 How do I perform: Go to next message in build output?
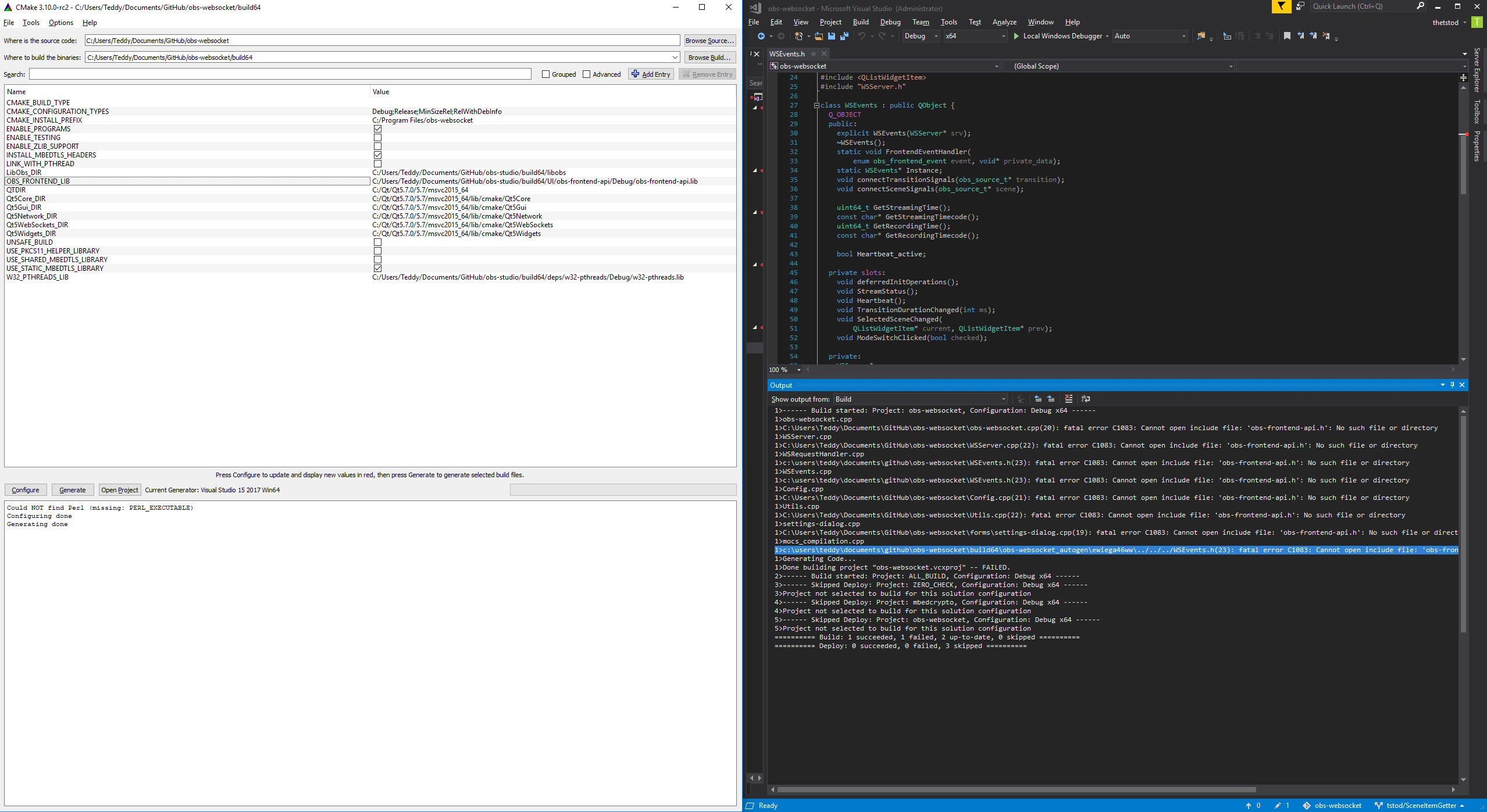pyautogui.click(x=1050, y=399)
